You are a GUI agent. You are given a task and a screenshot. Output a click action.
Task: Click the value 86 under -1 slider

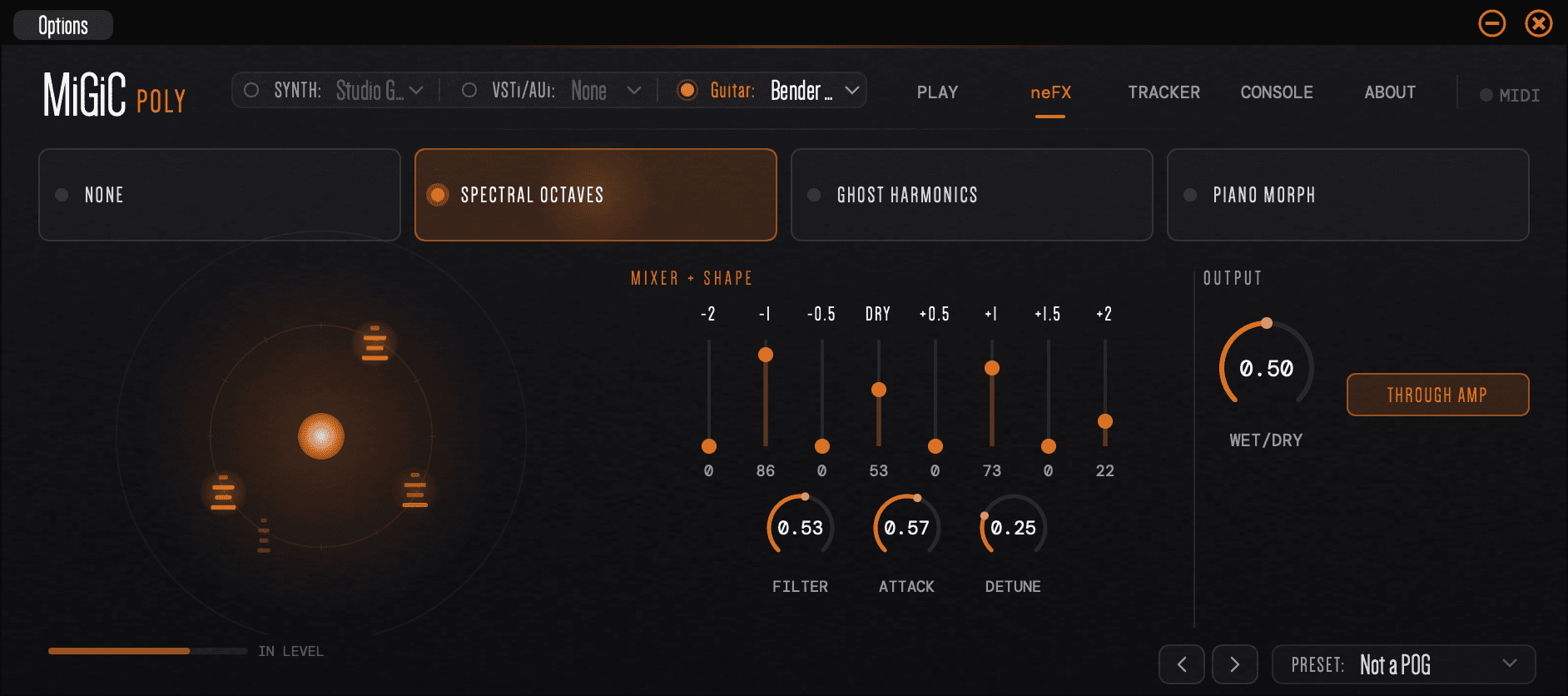tap(766, 470)
